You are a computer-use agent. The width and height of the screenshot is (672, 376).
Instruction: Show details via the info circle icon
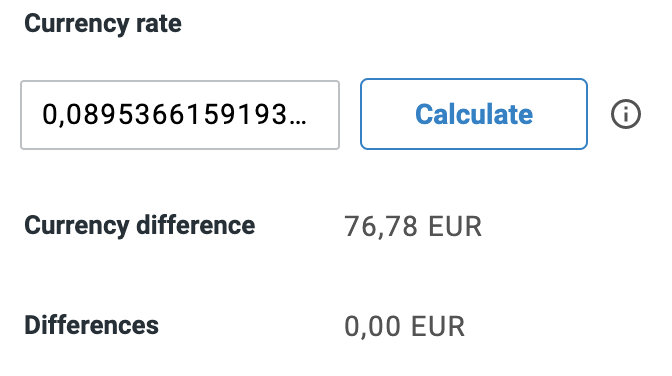pyautogui.click(x=625, y=114)
